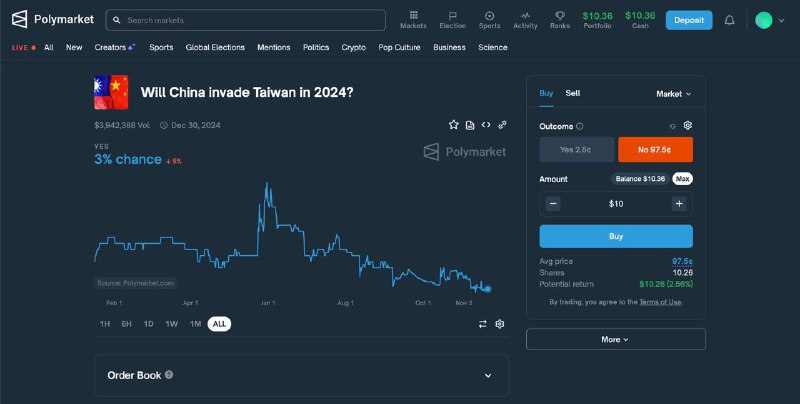The image size is (800, 404).
Task: Click the LIVE indicator
Action: click(23, 47)
